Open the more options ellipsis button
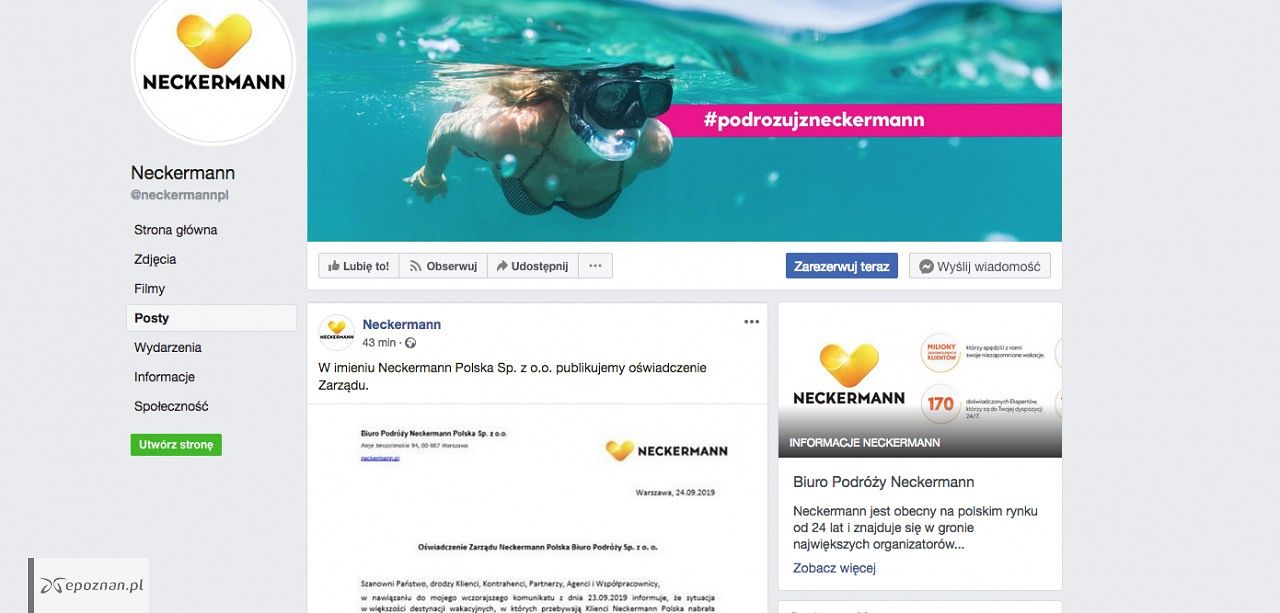Image resolution: width=1280 pixels, height=613 pixels. pyautogui.click(x=595, y=266)
